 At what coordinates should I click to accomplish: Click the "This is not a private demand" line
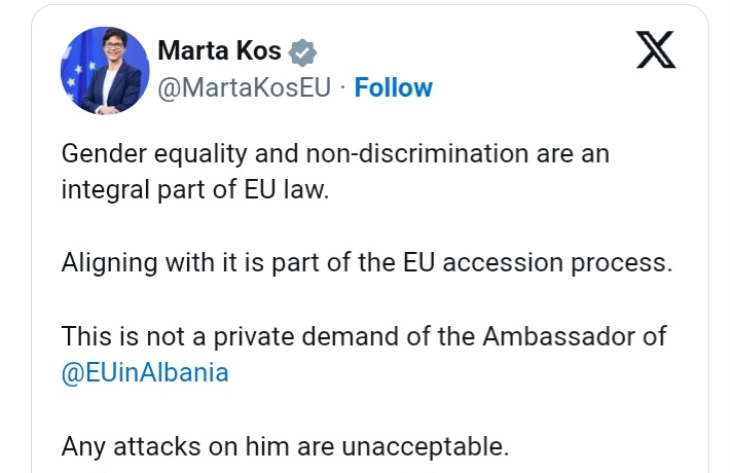pyautogui.click(x=363, y=336)
